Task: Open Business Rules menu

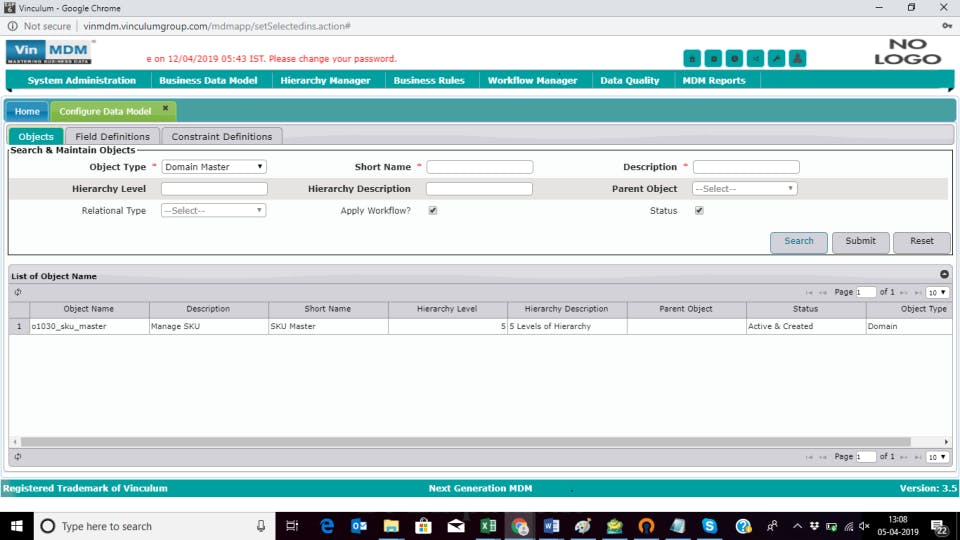Action: coord(429,80)
